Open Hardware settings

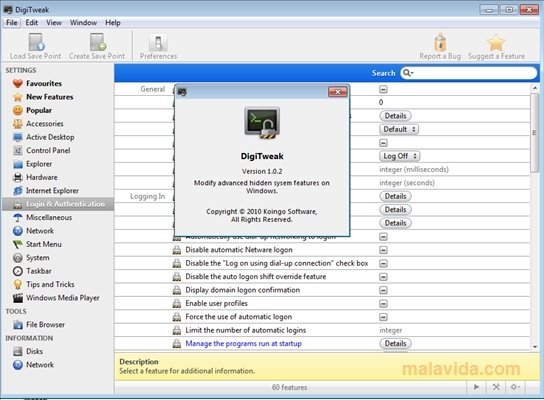click(x=42, y=177)
